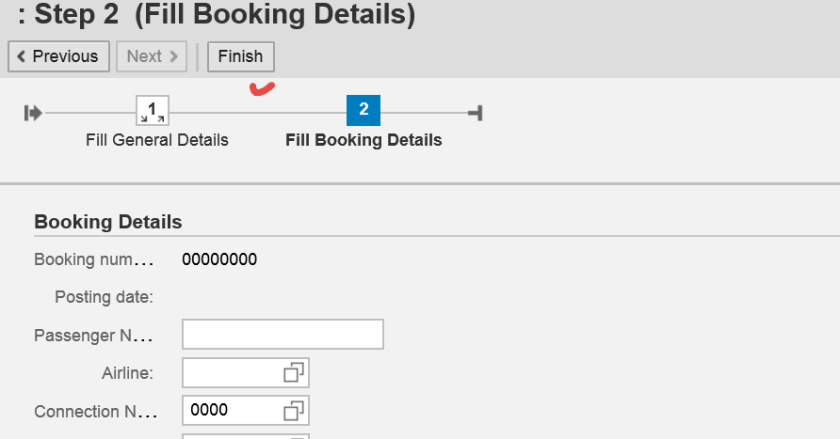Click the Booking Details section heading
Image resolution: width=840 pixels, height=439 pixels.
pyautogui.click(x=108, y=222)
